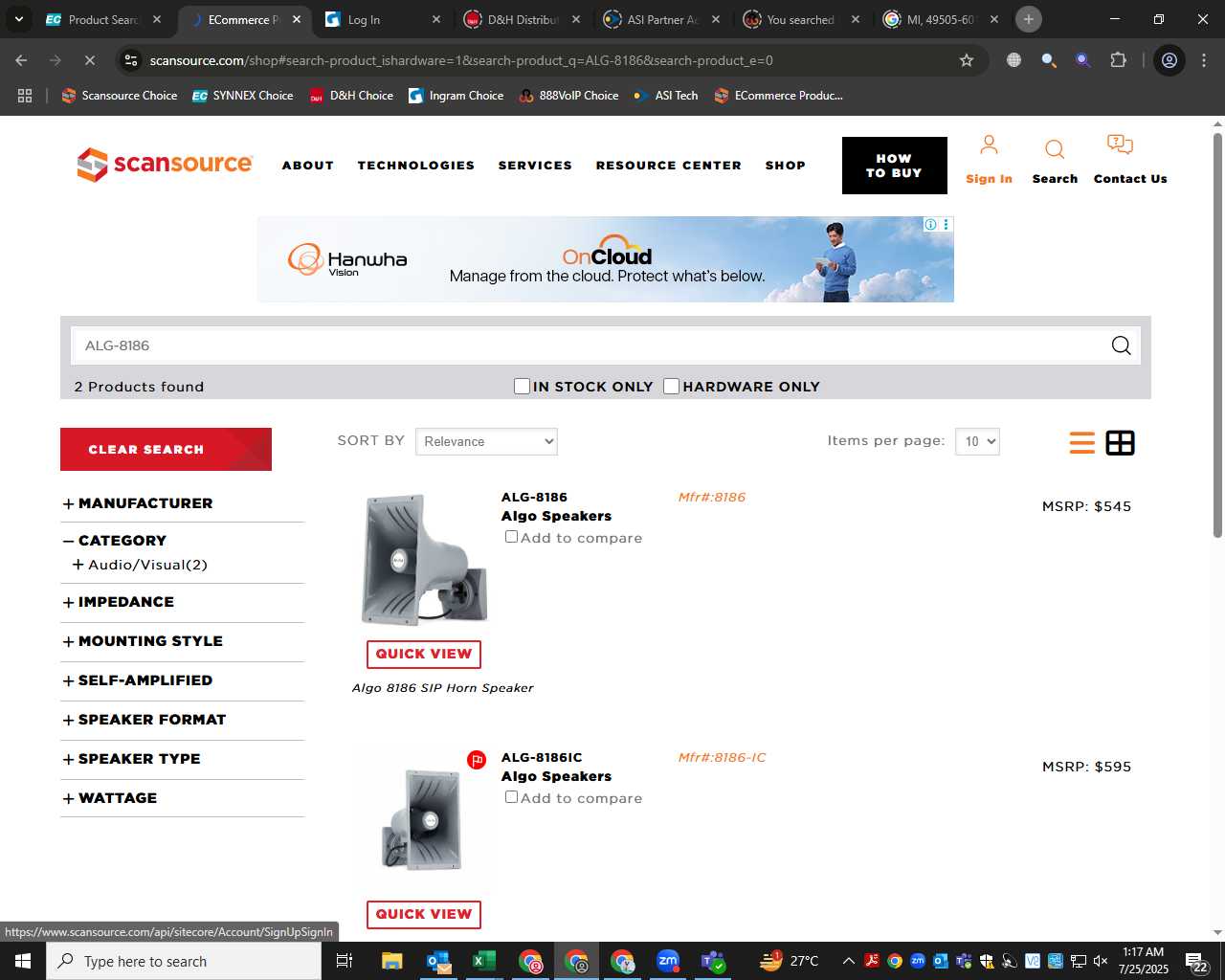The width and height of the screenshot is (1225, 980).
Task: Click the page vertical scrollbar
Action: (1217, 335)
